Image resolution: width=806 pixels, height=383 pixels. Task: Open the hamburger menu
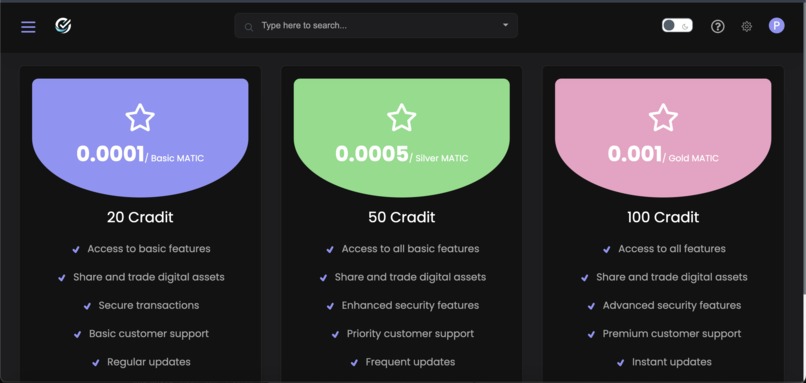[x=28, y=27]
